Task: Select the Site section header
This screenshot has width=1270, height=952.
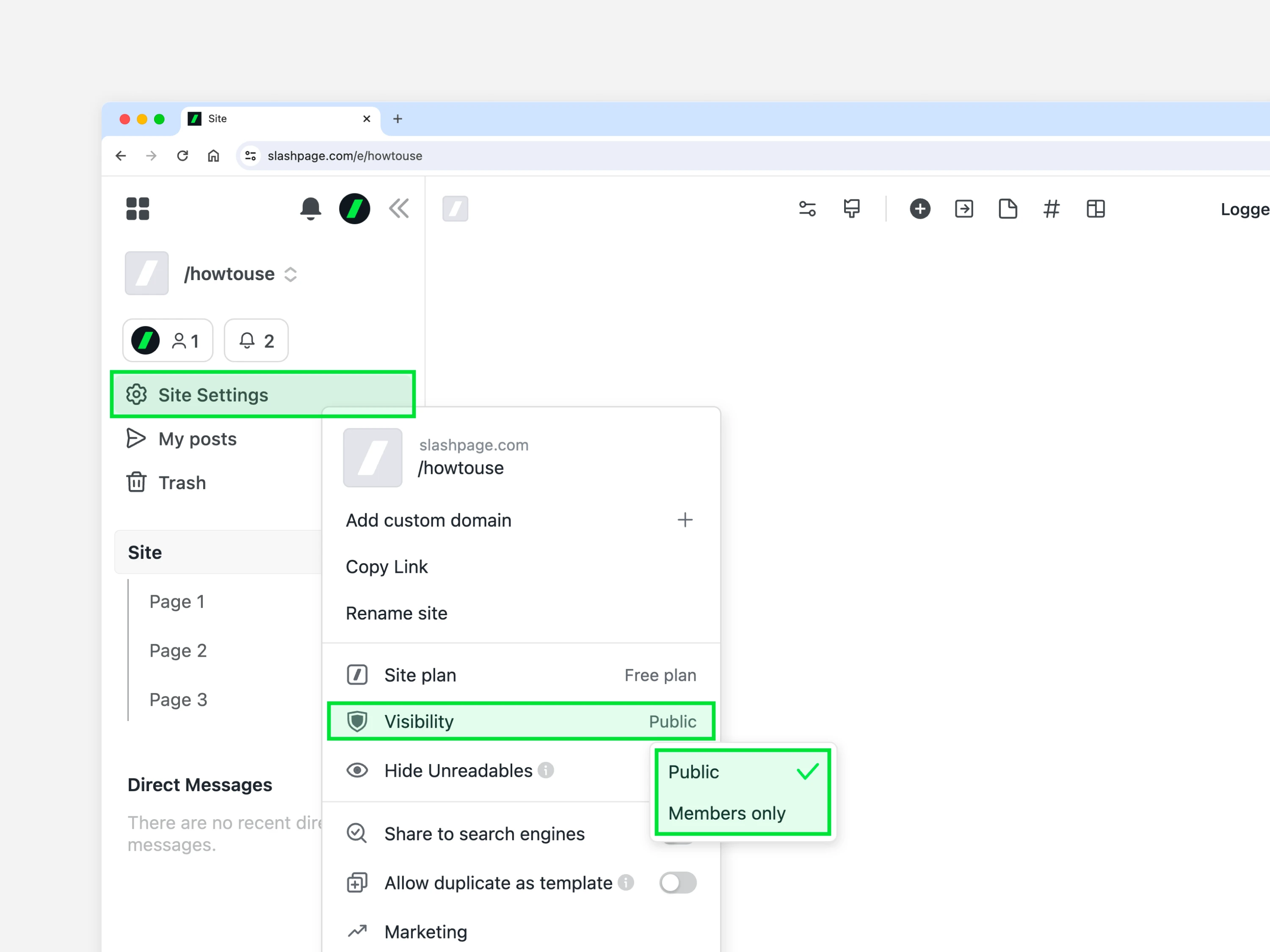Action: coord(218,552)
